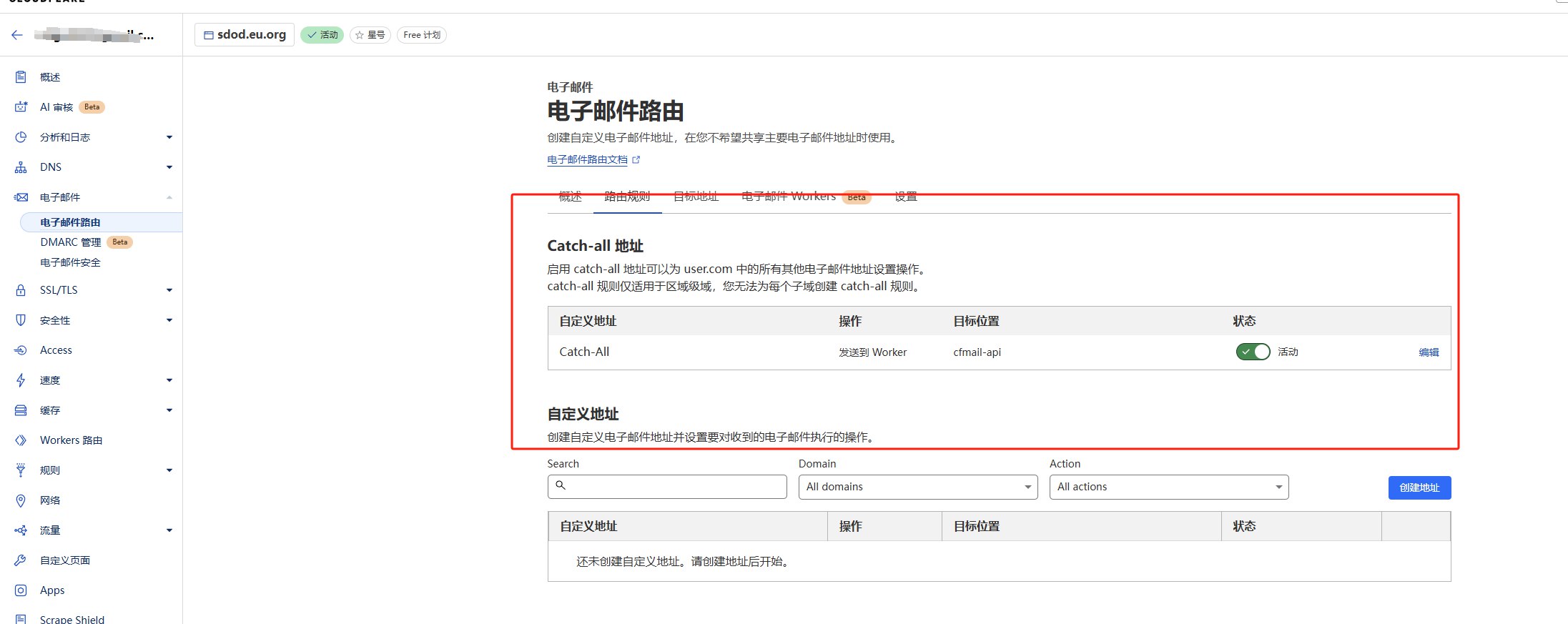Switch to the 路由规则 tab
The width and height of the screenshot is (1568, 624).
pyautogui.click(x=627, y=197)
